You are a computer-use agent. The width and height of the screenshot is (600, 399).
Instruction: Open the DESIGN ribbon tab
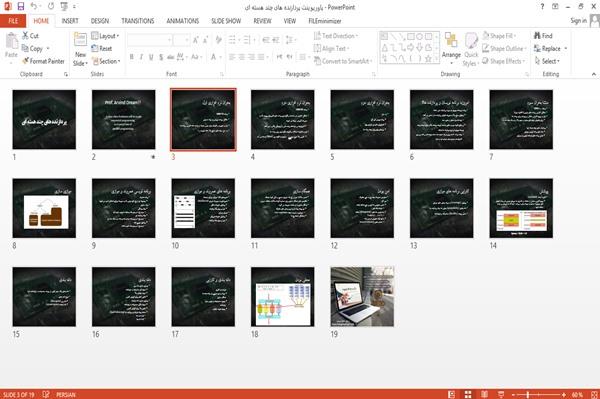100,21
